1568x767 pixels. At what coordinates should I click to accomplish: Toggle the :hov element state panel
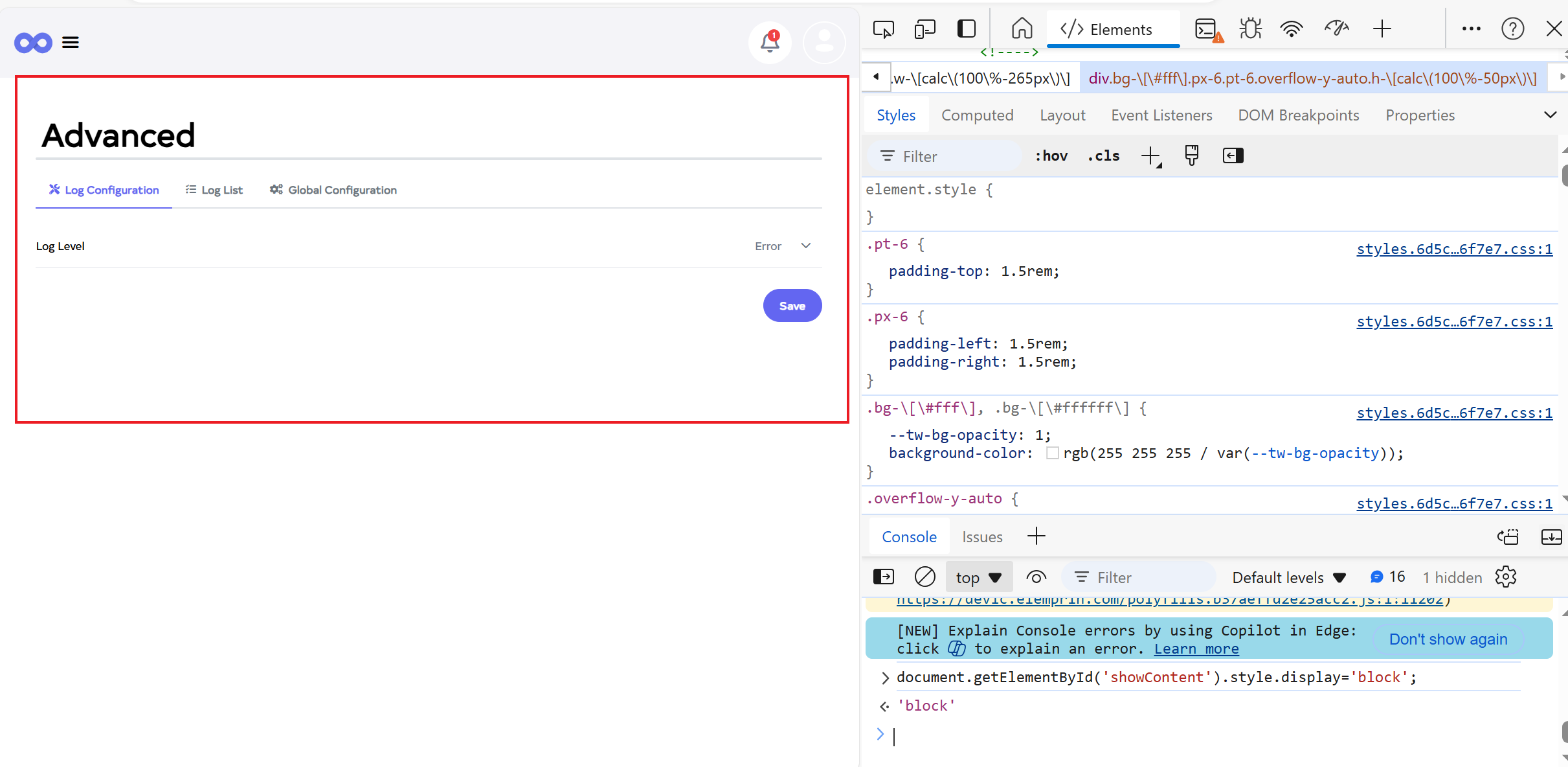point(1051,156)
